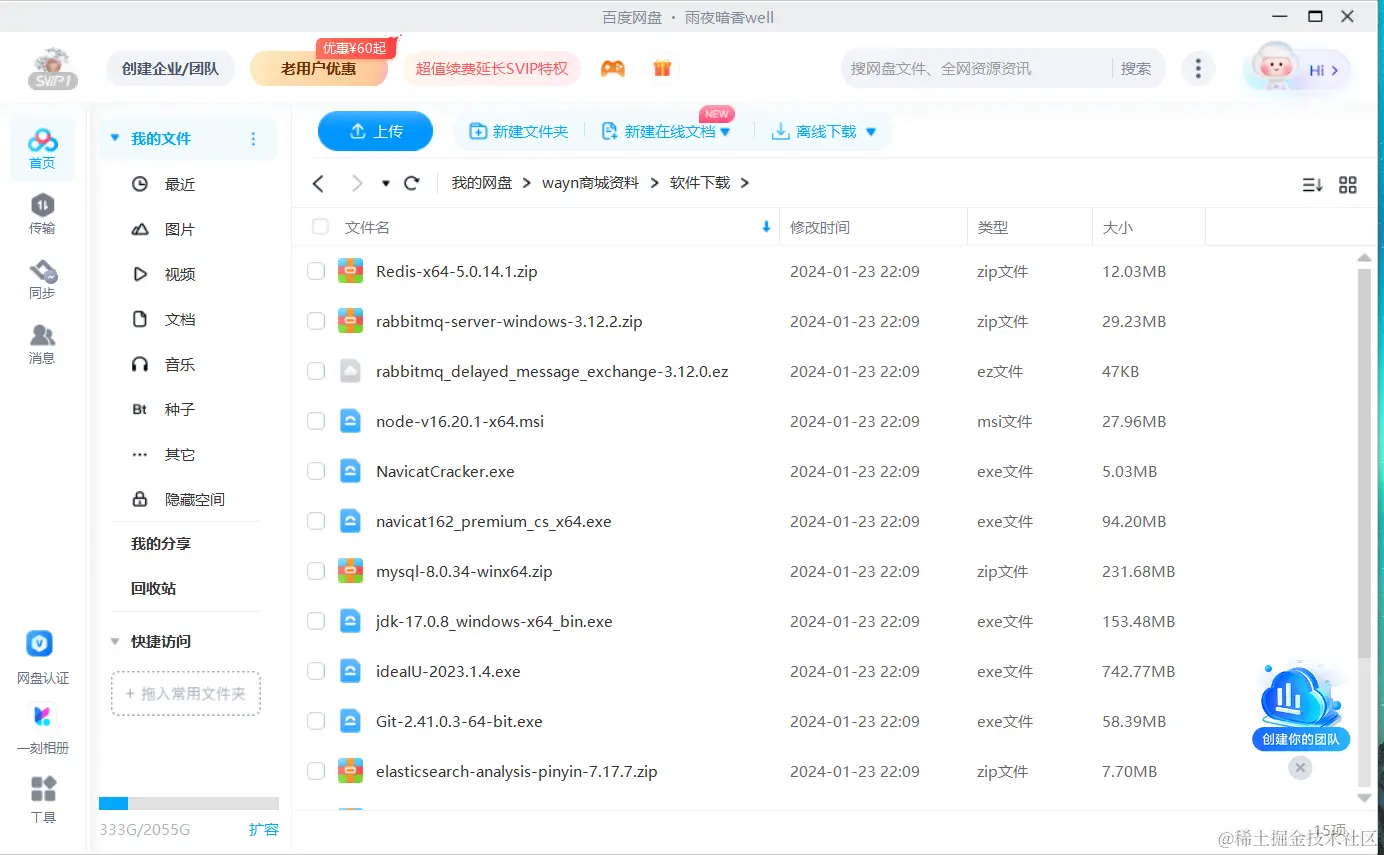1384x855 pixels.
Task: Go back with the left arrow
Action: click(318, 184)
